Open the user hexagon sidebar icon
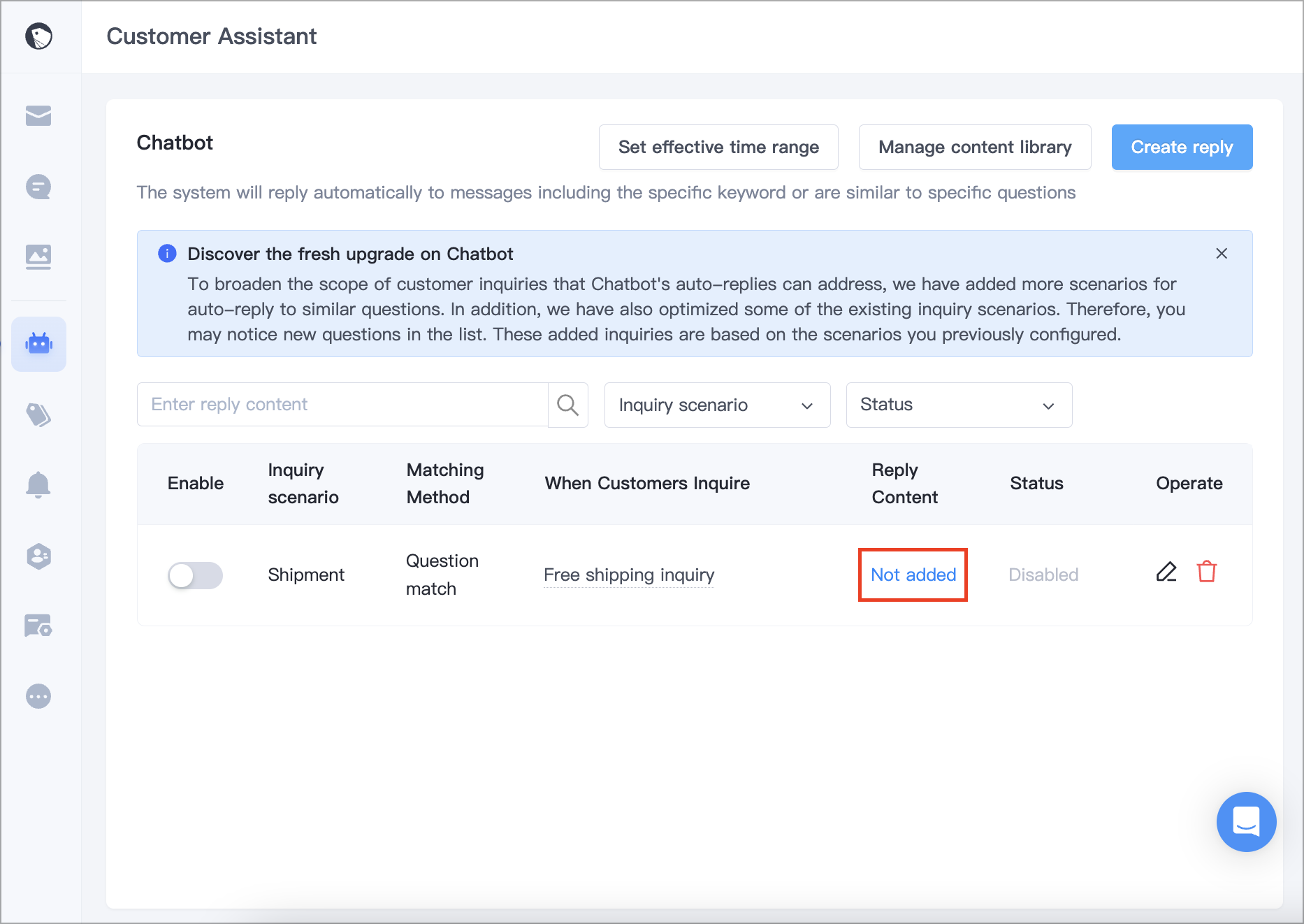Viewport: 1304px width, 924px height. (x=38, y=556)
